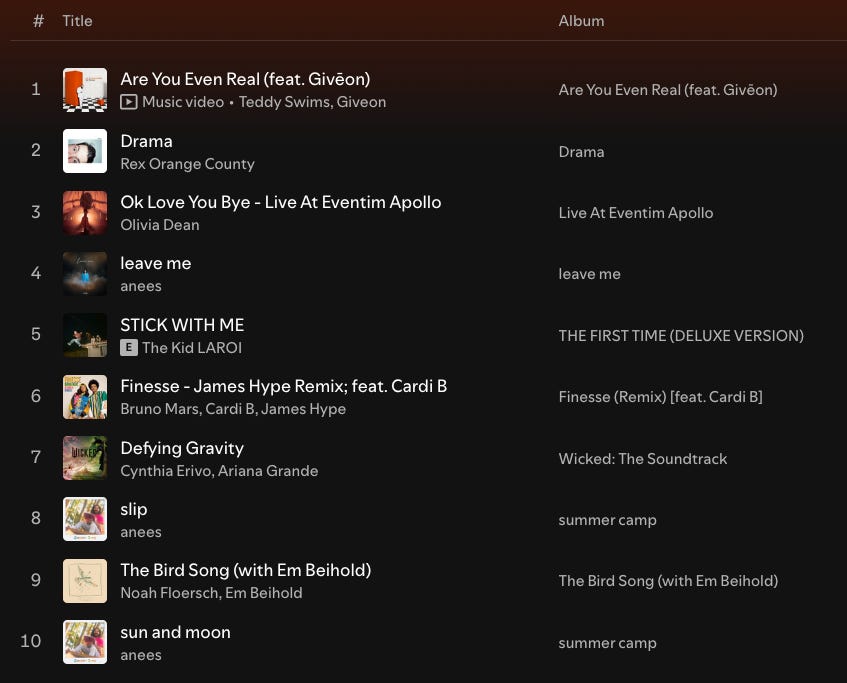Select the Ok Love You Bye cover art
This screenshot has height=683, width=847.
coord(85,212)
